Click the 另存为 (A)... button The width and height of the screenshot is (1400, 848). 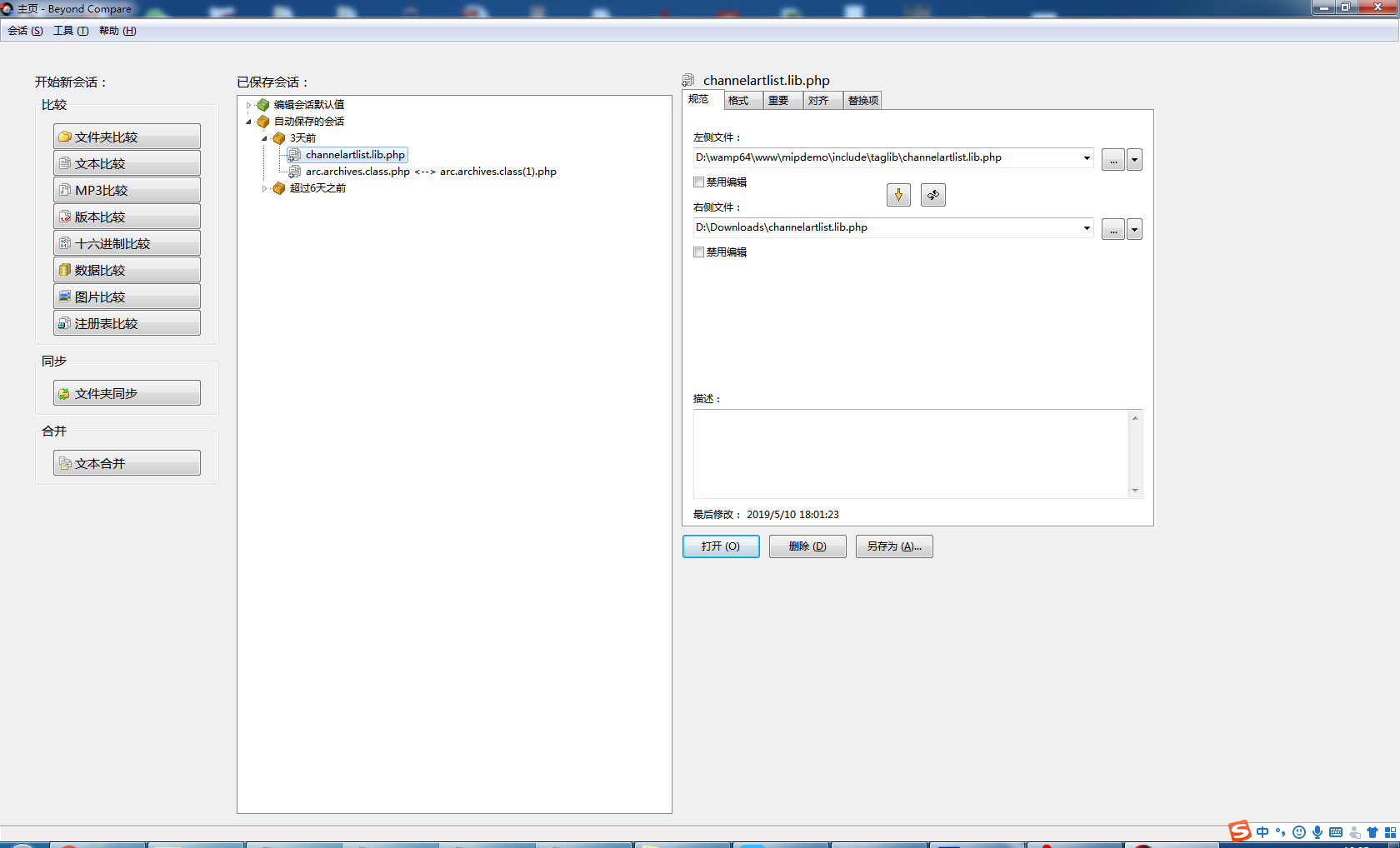point(893,546)
